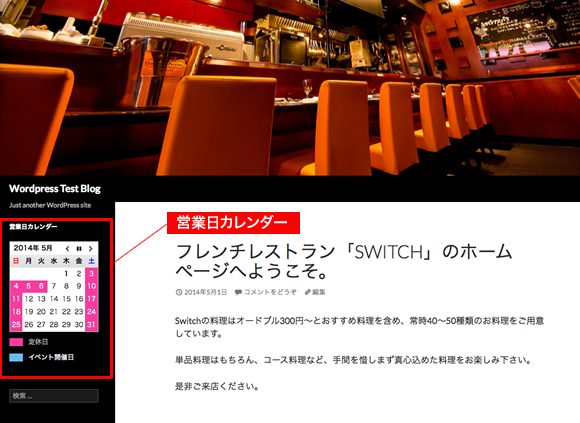The height and width of the screenshot is (423, 580).
Task: Select day 28 in the calendar
Action: pyautogui.click(x=54, y=325)
